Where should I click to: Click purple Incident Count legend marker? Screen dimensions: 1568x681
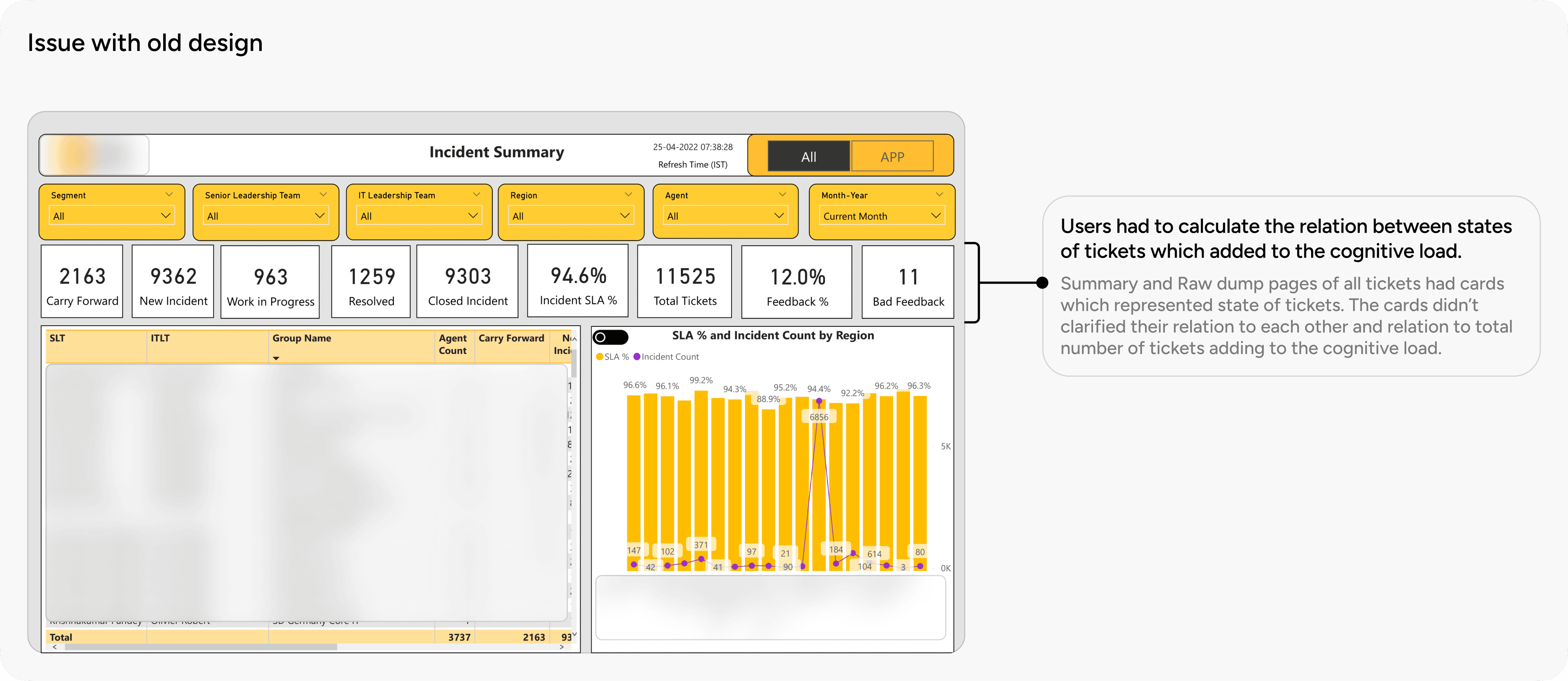pos(637,356)
